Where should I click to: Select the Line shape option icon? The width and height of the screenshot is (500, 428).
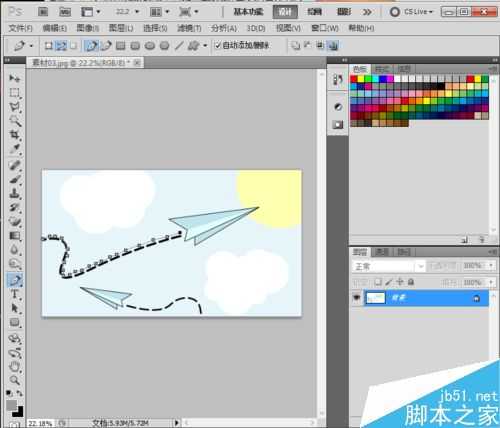pos(179,46)
